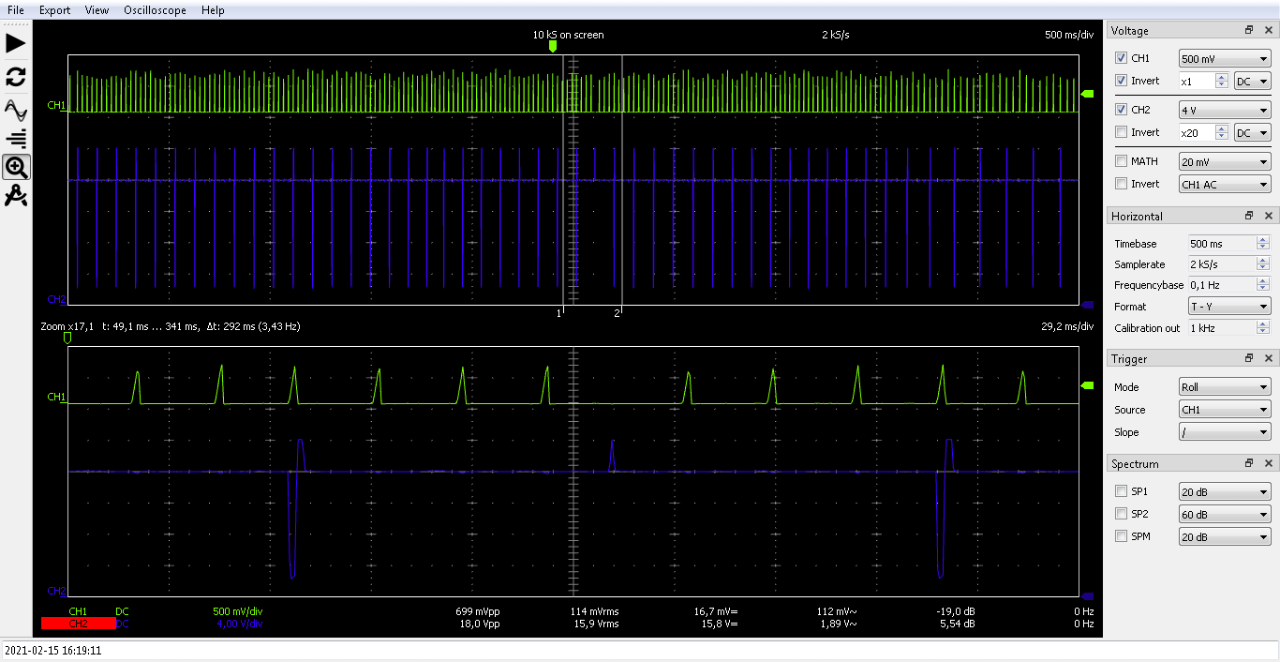Image resolution: width=1280 pixels, height=662 pixels.
Task: Select the compass measure tool
Action: [16, 197]
